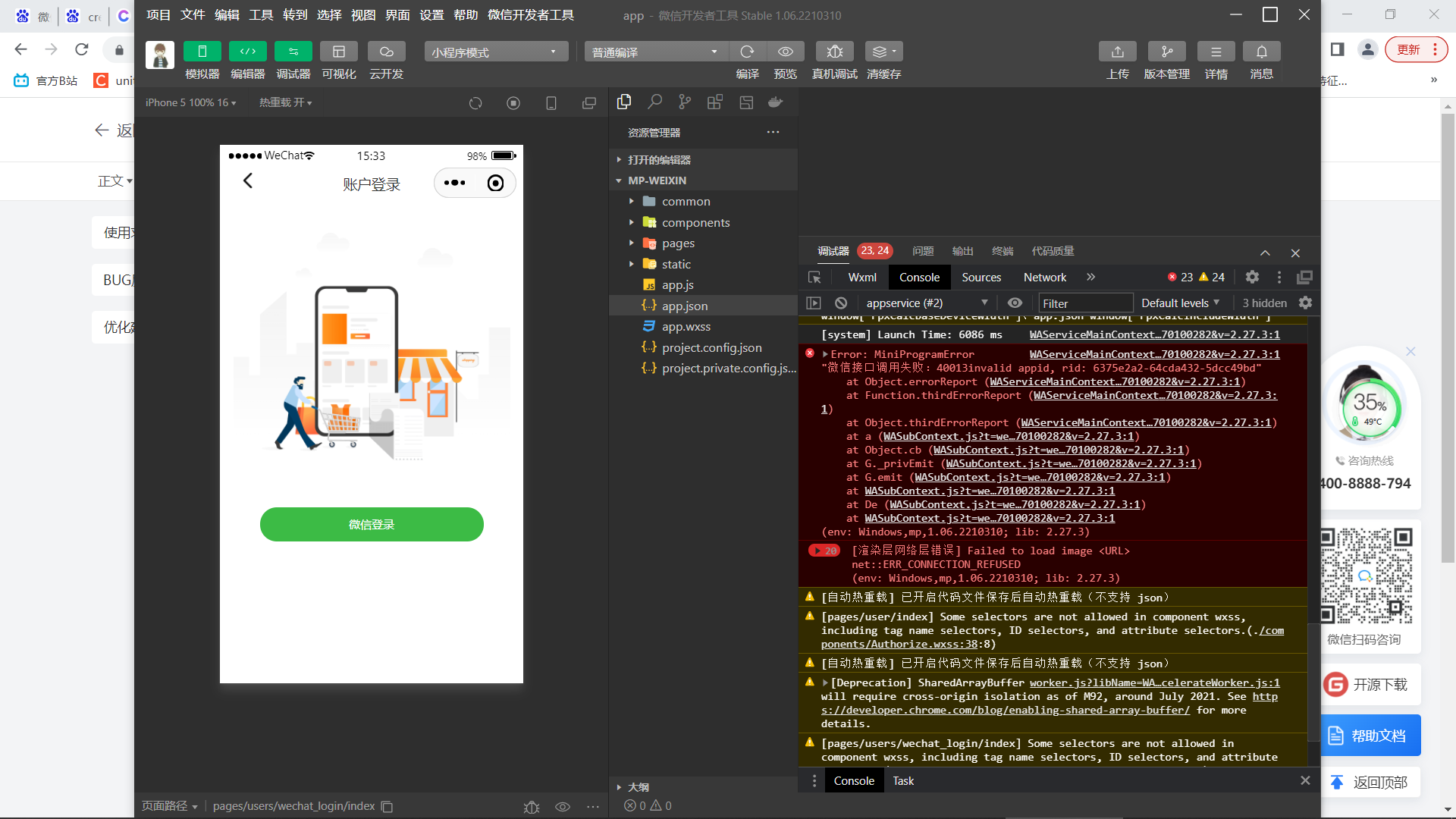Viewport: 1456px width, 819px height.
Task: Toggle the editor panel button
Action: coord(248,52)
